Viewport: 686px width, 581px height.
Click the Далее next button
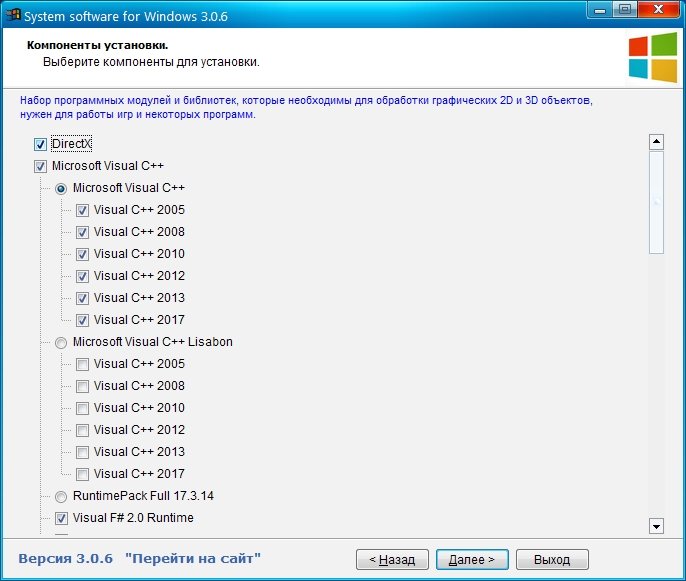(x=472, y=560)
